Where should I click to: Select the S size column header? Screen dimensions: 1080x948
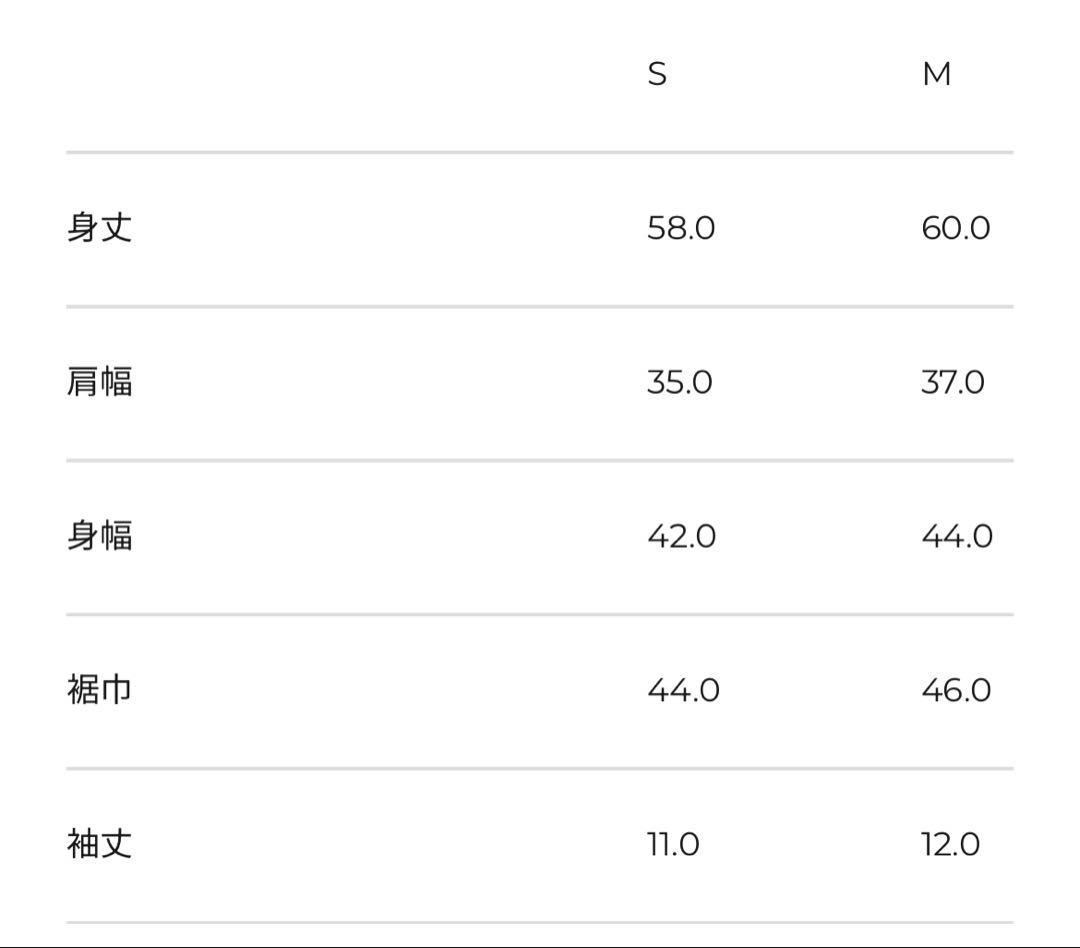[657, 74]
